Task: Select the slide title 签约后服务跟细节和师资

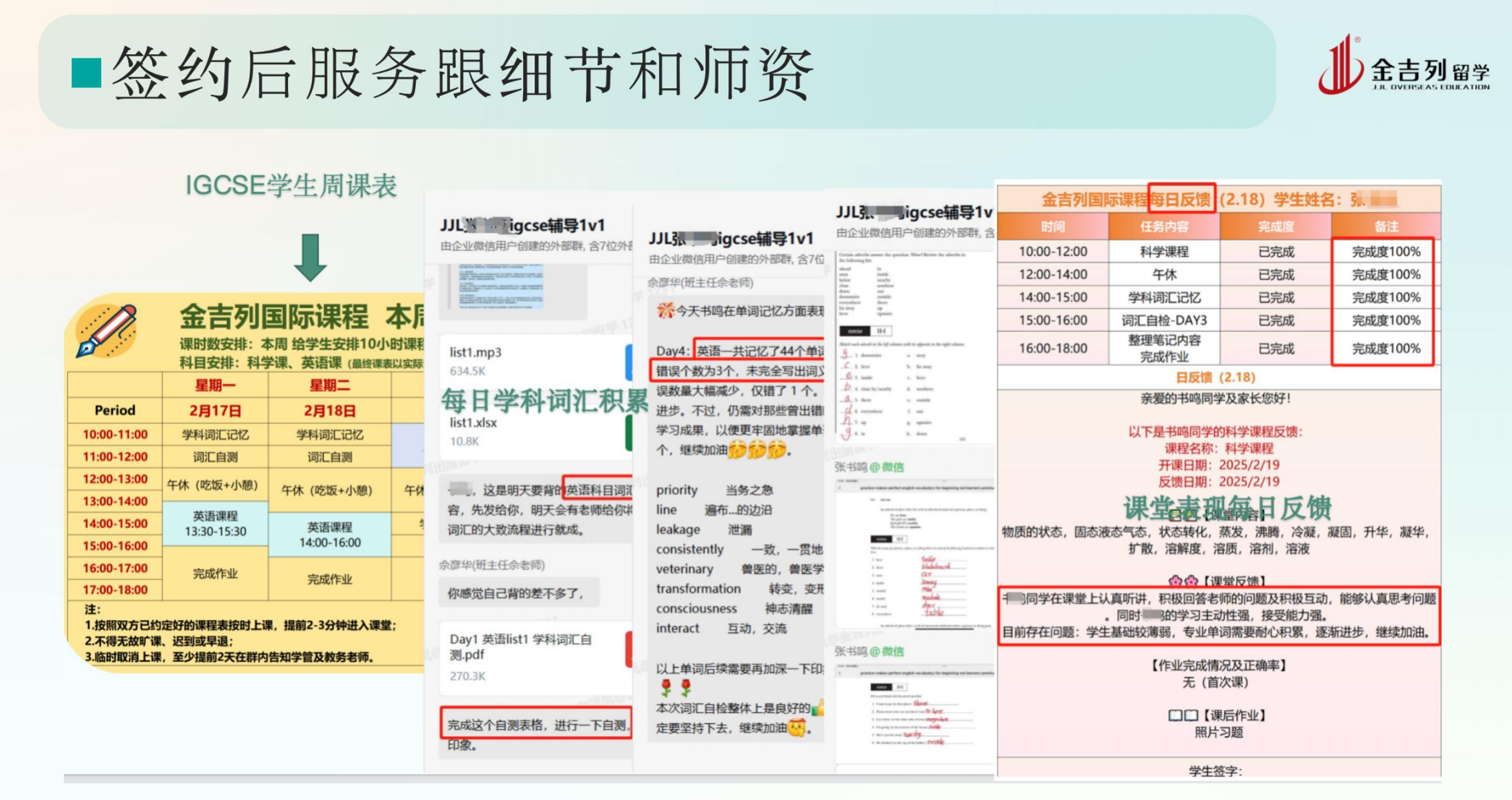Action: tap(463, 73)
